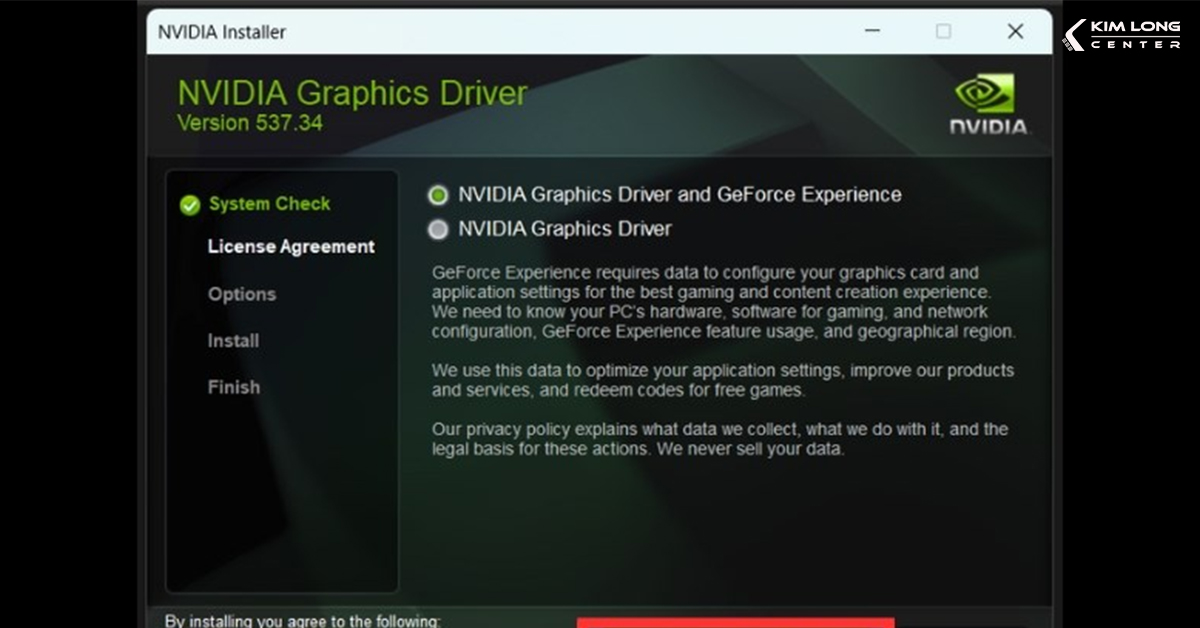Click the NVIDIA Graphics Driver header text

(x=352, y=92)
